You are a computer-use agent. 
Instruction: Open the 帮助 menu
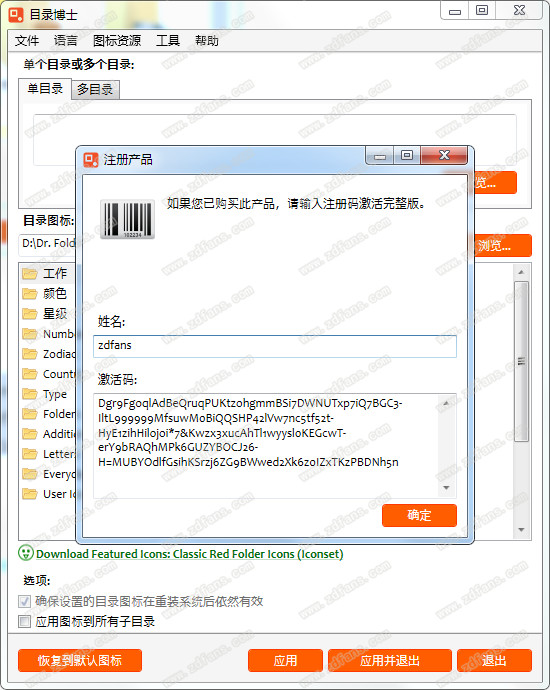coord(207,41)
